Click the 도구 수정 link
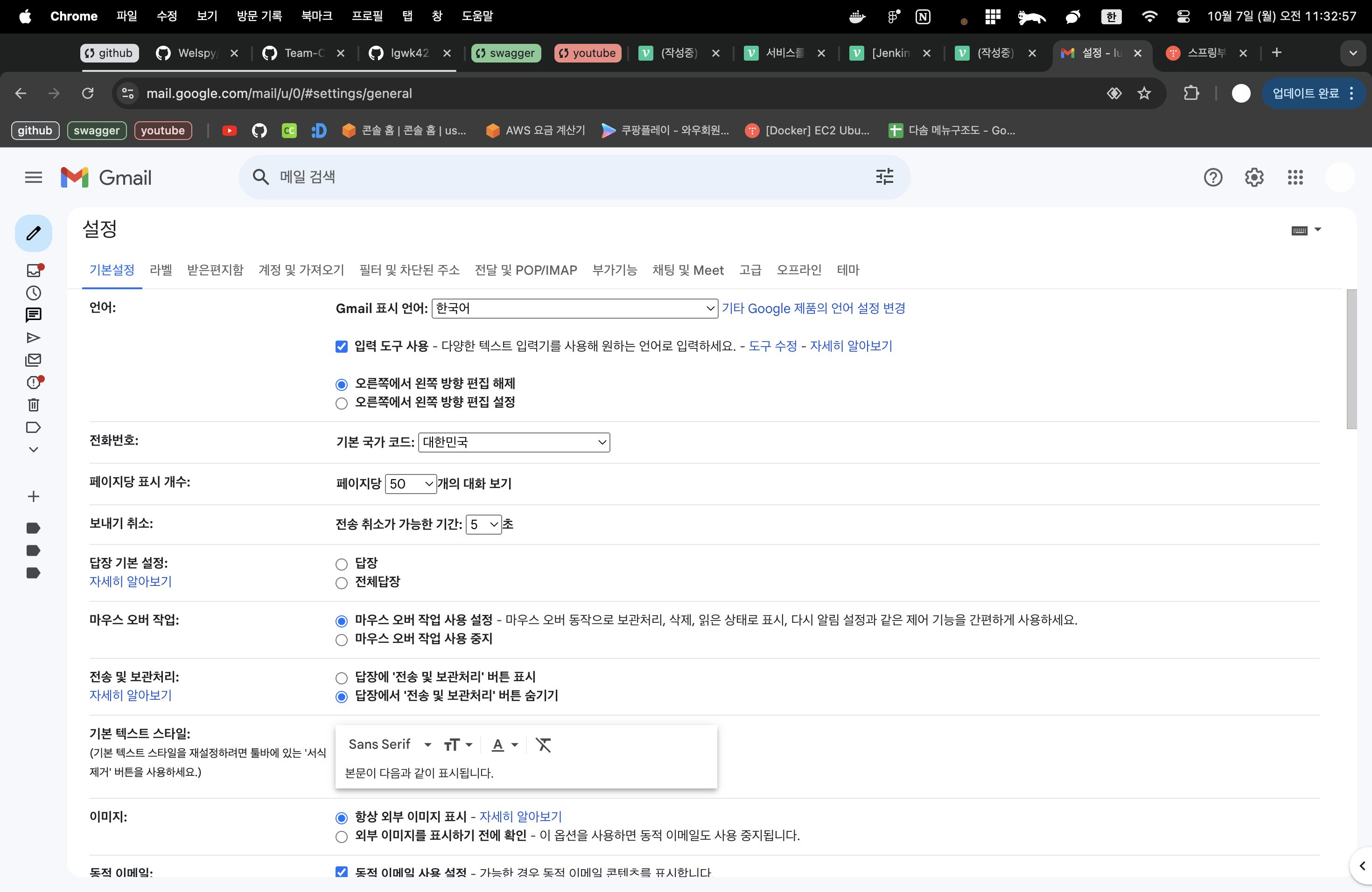Viewport: 1372px width, 892px height. coord(772,346)
